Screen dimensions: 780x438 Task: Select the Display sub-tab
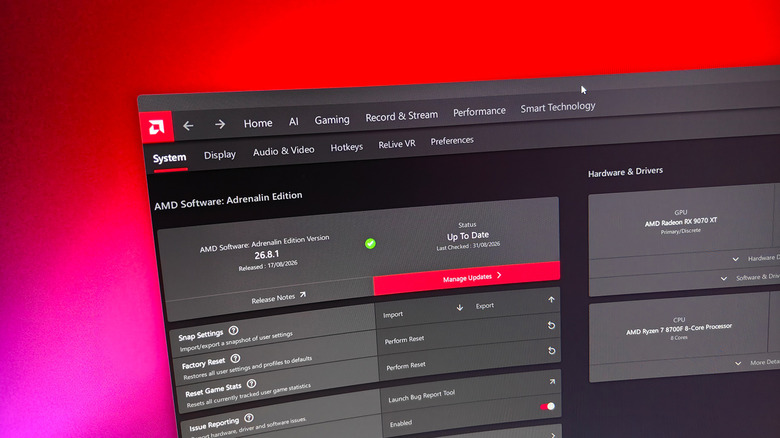click(220, 155)
